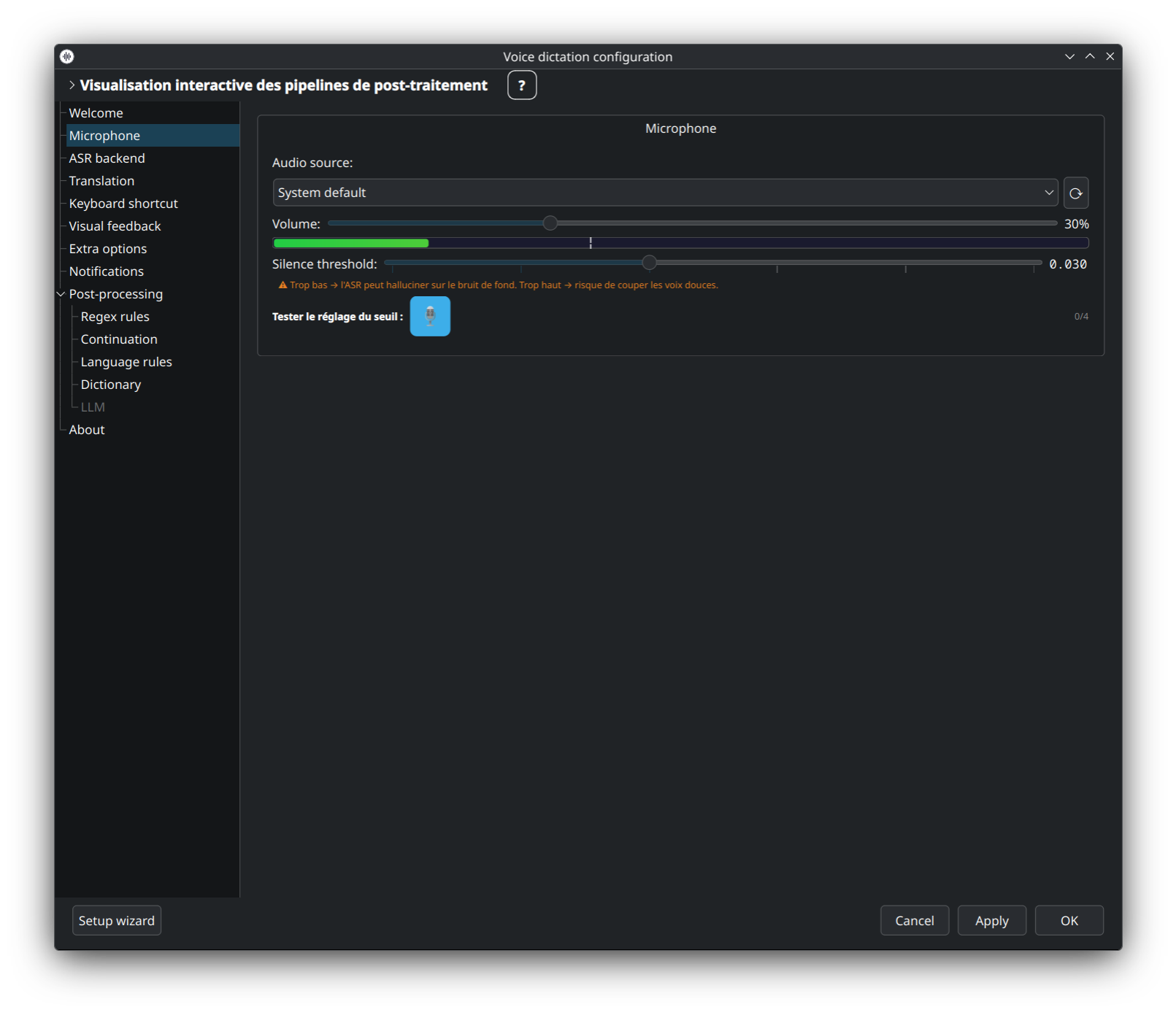Refresh the audio source list
Viewport: 1176px width, 1015px height.
1075,193
